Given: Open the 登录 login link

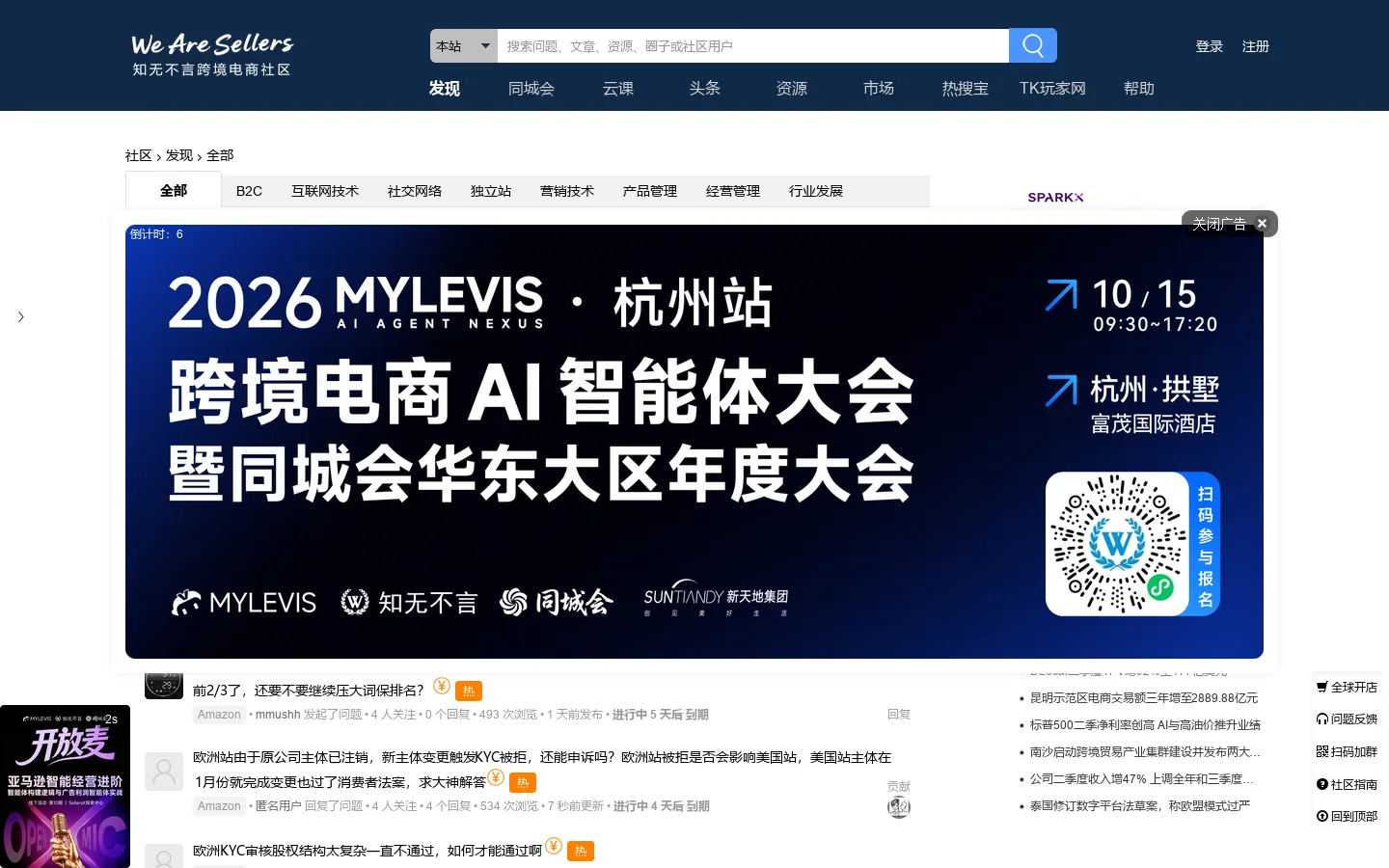Looking at the screenshot, I should [x=1210, y=46].
